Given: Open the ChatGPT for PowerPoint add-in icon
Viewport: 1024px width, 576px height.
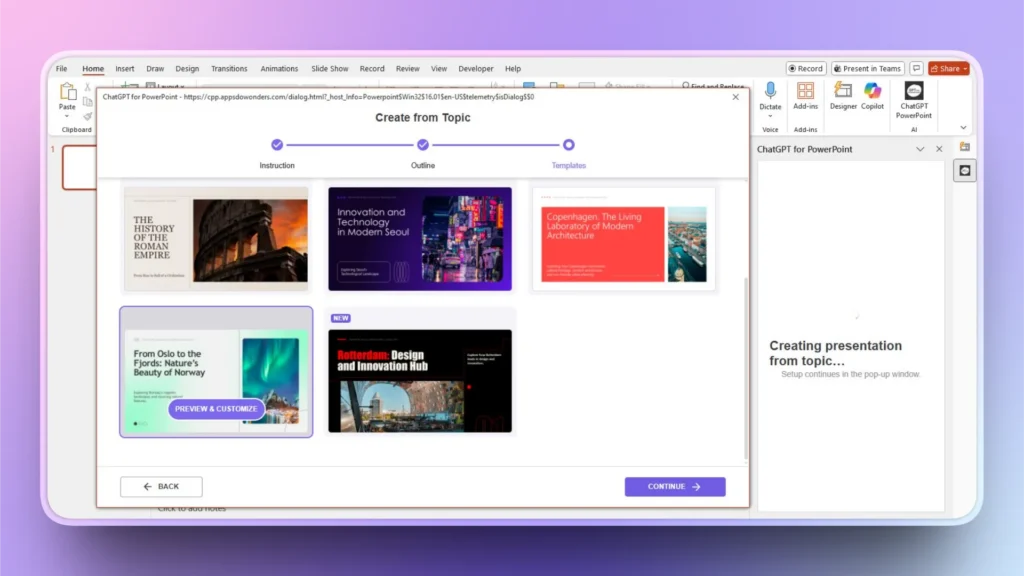Looking at the screenshot, I should click(913, 90).
